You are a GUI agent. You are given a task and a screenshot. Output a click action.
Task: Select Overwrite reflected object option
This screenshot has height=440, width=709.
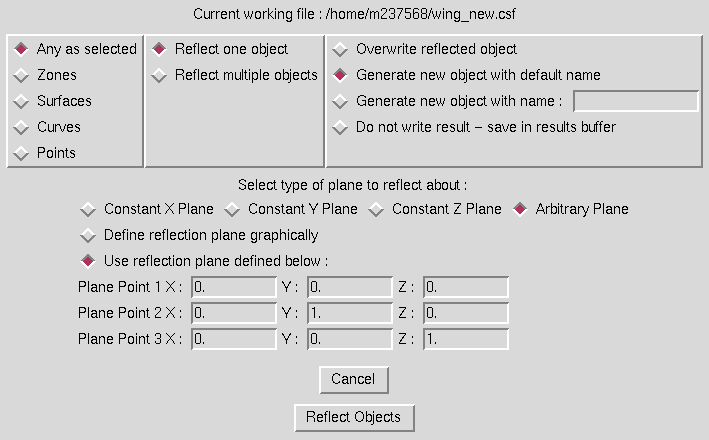[x=340, y=49]
